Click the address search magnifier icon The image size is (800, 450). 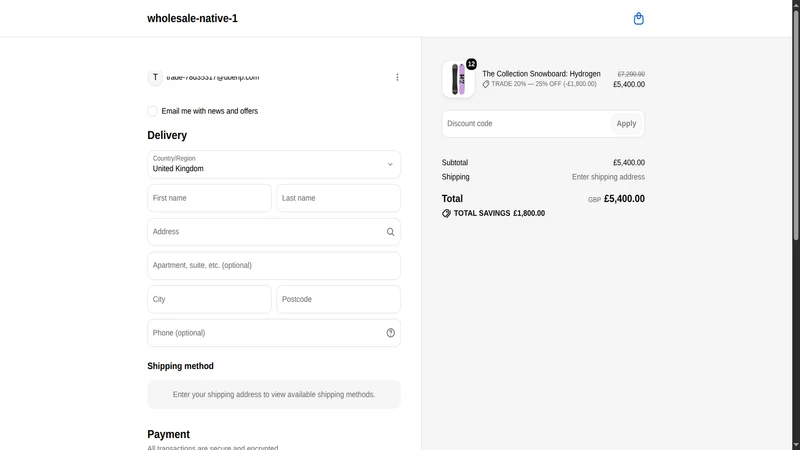coord(390,232)
